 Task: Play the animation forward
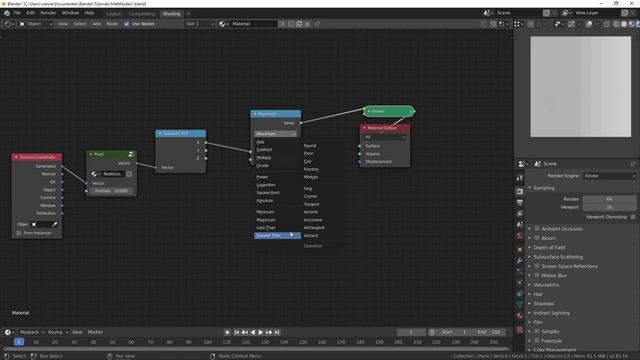tap(261, 332)
